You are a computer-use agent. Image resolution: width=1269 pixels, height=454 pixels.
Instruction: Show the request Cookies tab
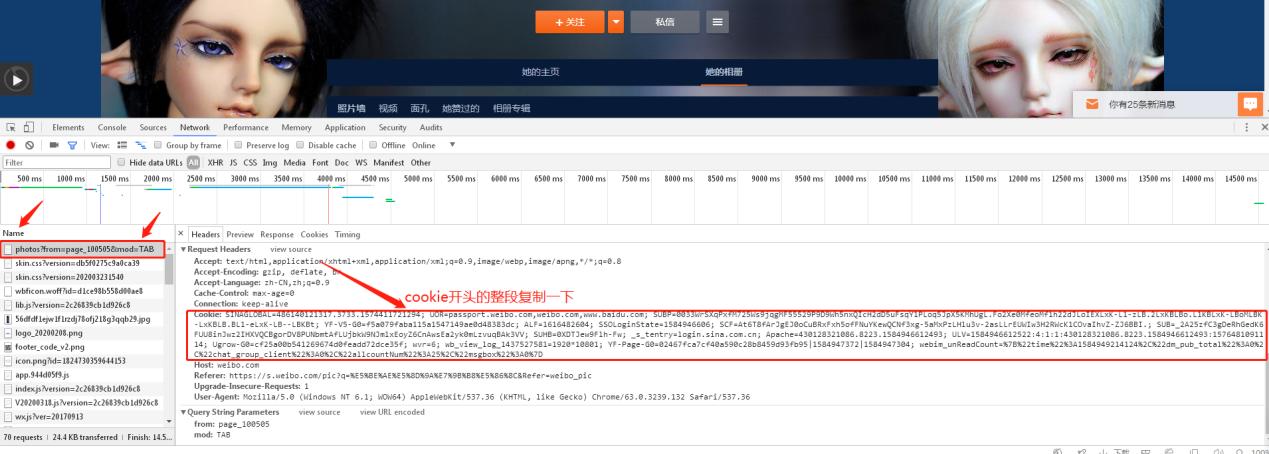[x=314, y=234]
